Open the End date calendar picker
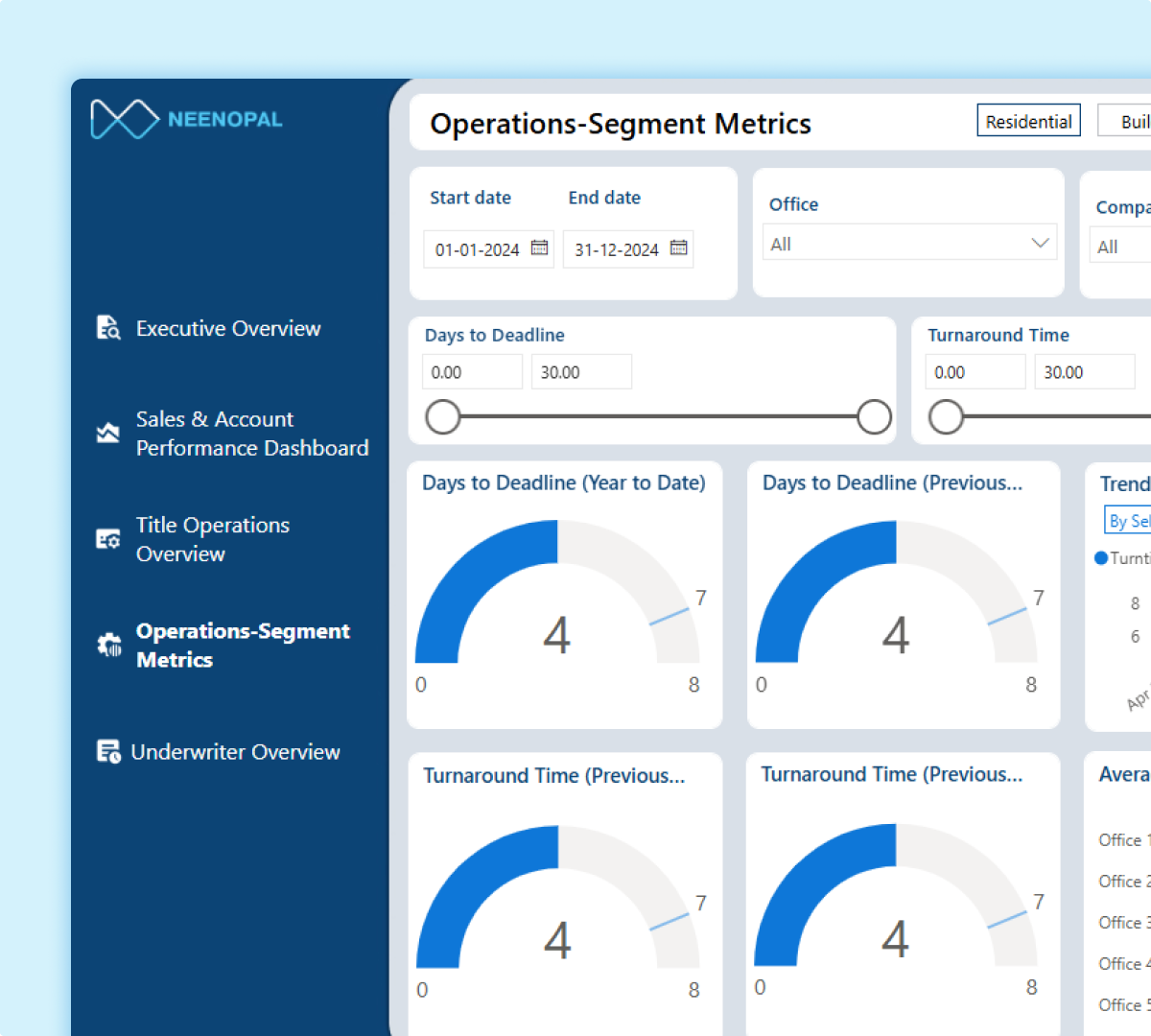 click(679, 248)
